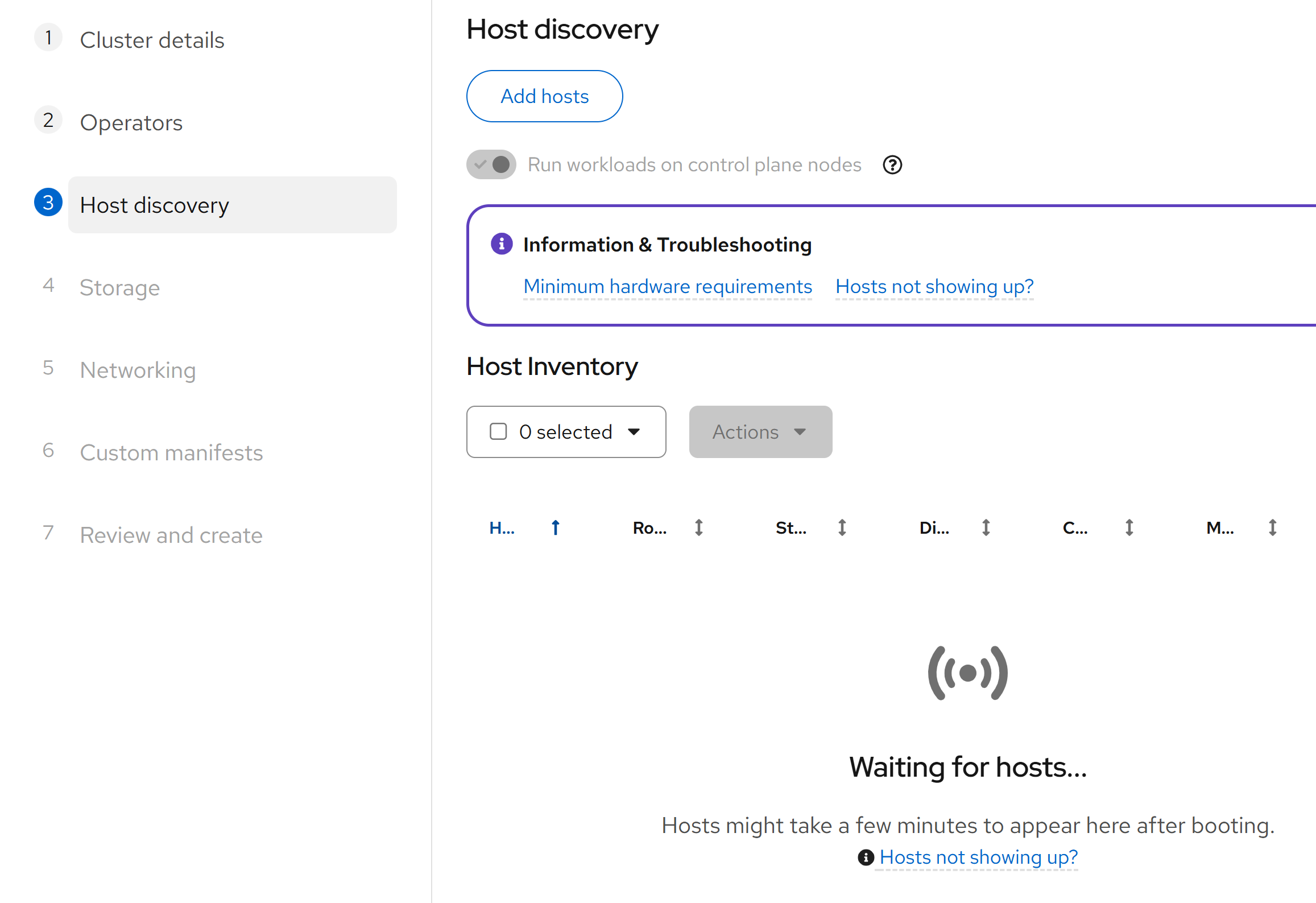The height and width of the screenshot is (903, 1316).
Task: Open the Actions dropdown
Action: tap(760, 432)
